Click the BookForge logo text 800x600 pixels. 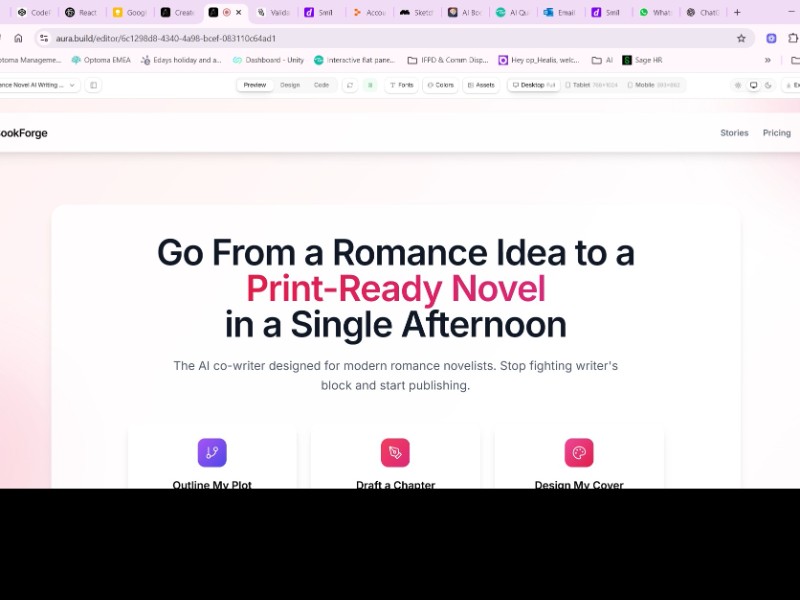click(x=23, y=133)
